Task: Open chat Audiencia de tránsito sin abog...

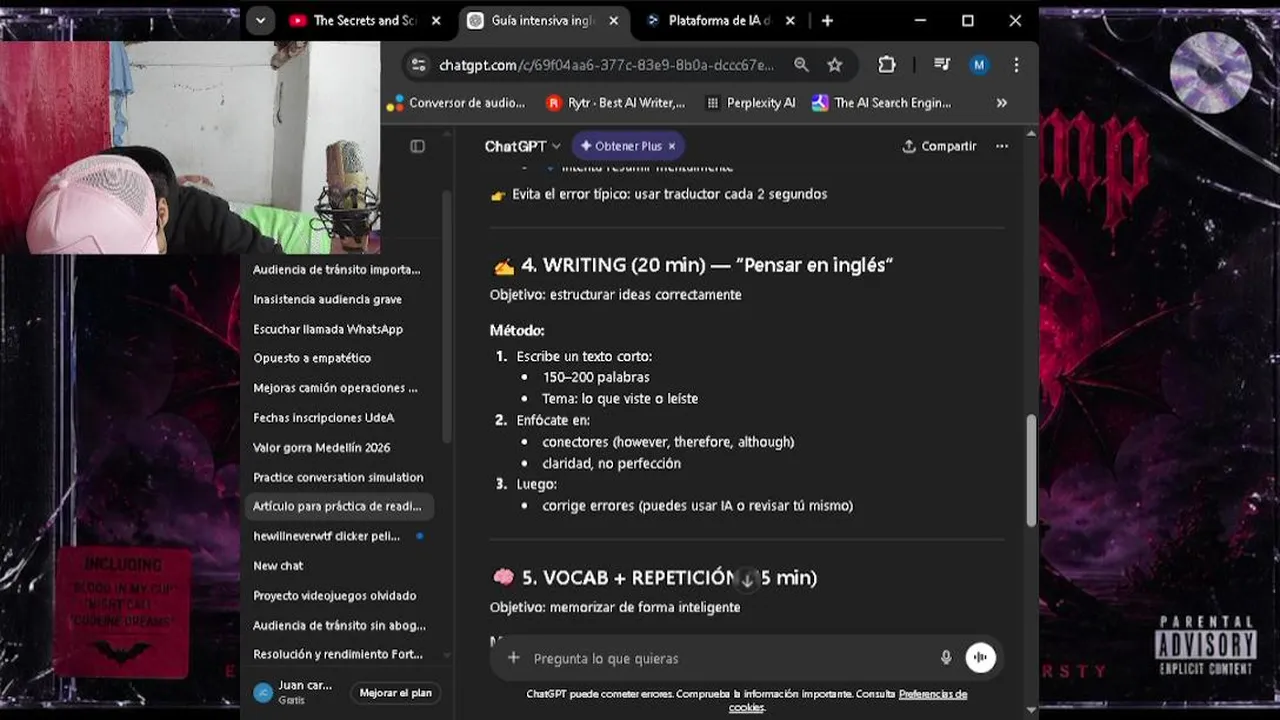Action: (339, 625)
